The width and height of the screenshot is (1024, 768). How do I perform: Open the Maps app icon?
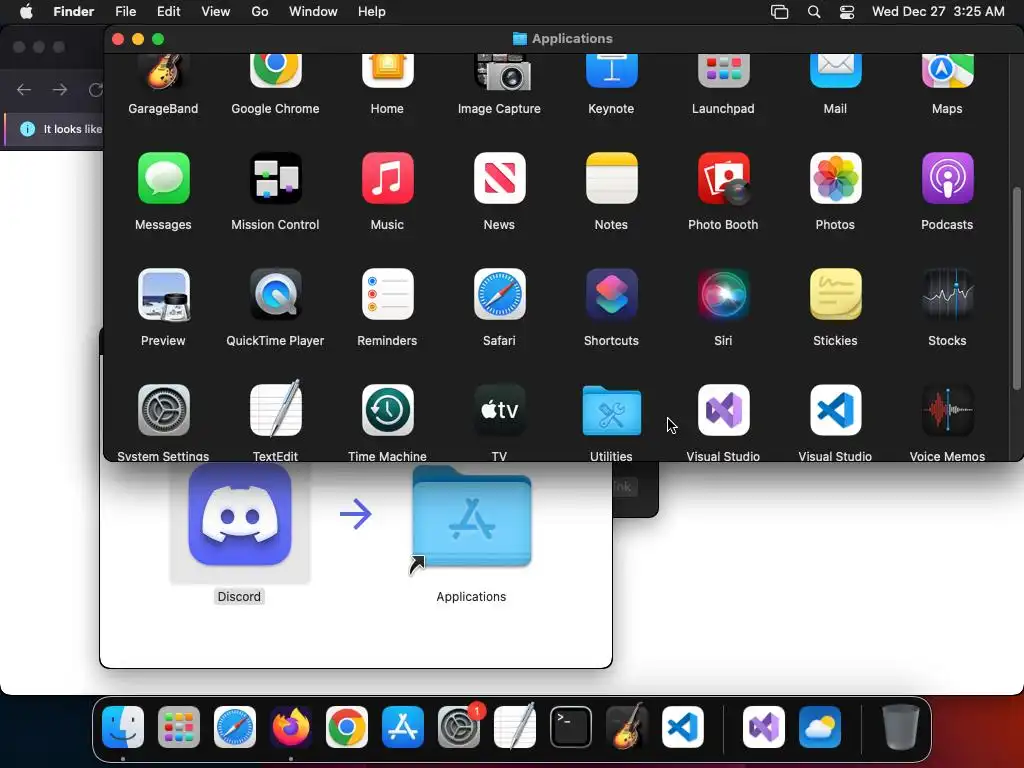[x=947, y=72]
